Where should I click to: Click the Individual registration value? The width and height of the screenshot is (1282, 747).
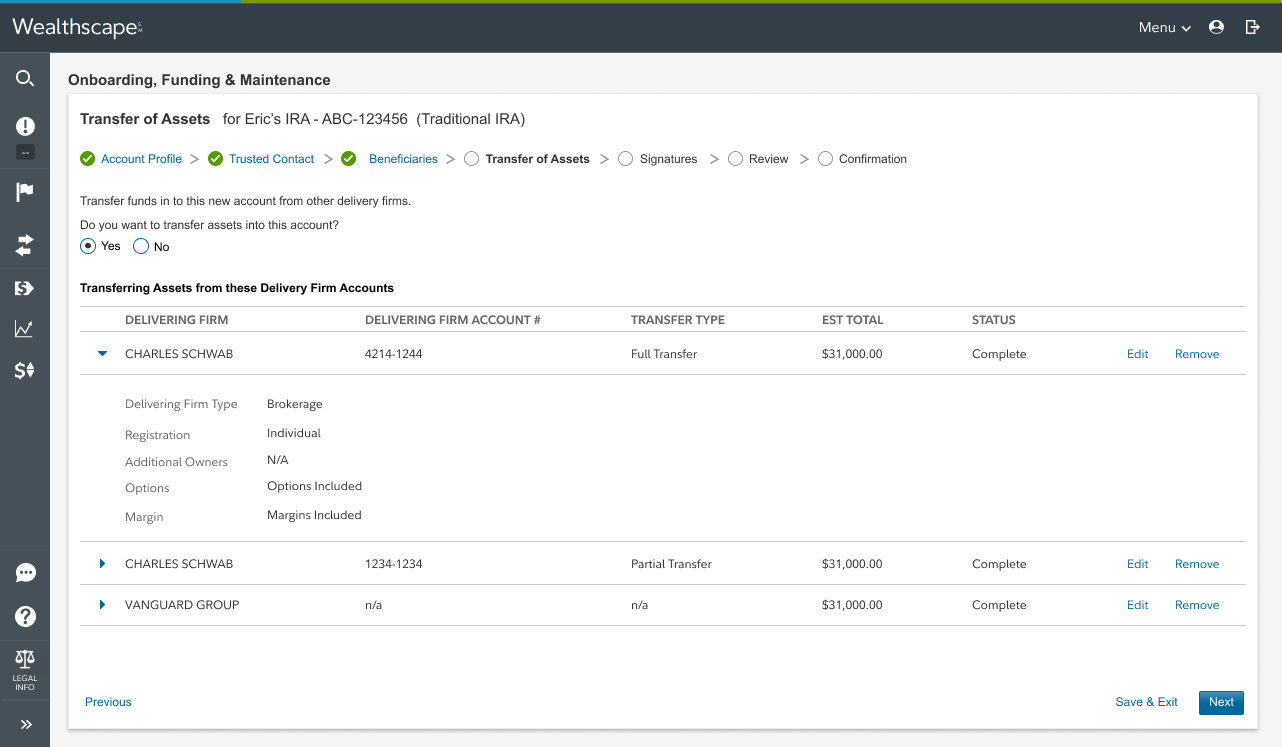tap(294, 433)
